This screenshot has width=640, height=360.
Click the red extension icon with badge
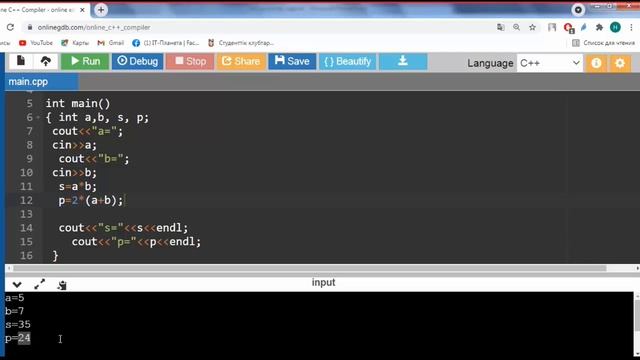click(568, 28)
